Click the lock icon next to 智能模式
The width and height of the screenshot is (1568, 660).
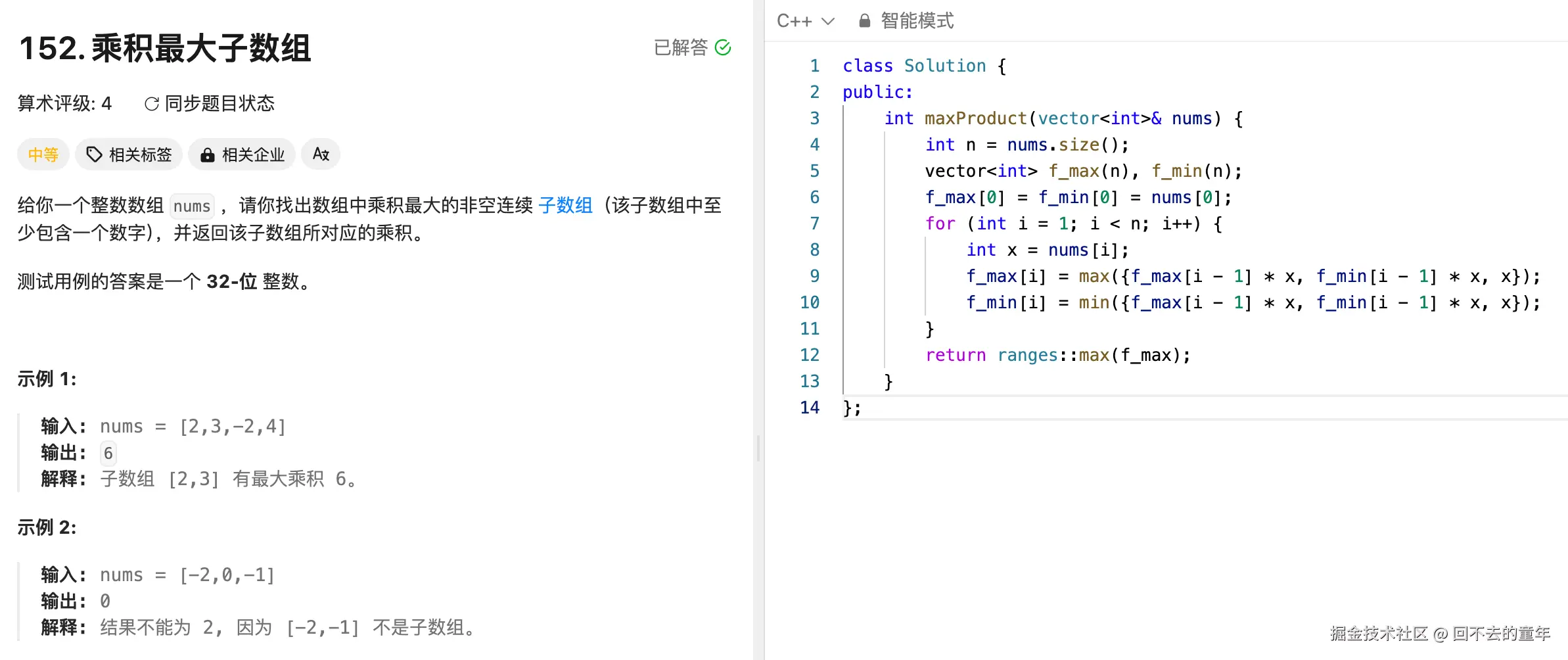[x=864, y=20]
